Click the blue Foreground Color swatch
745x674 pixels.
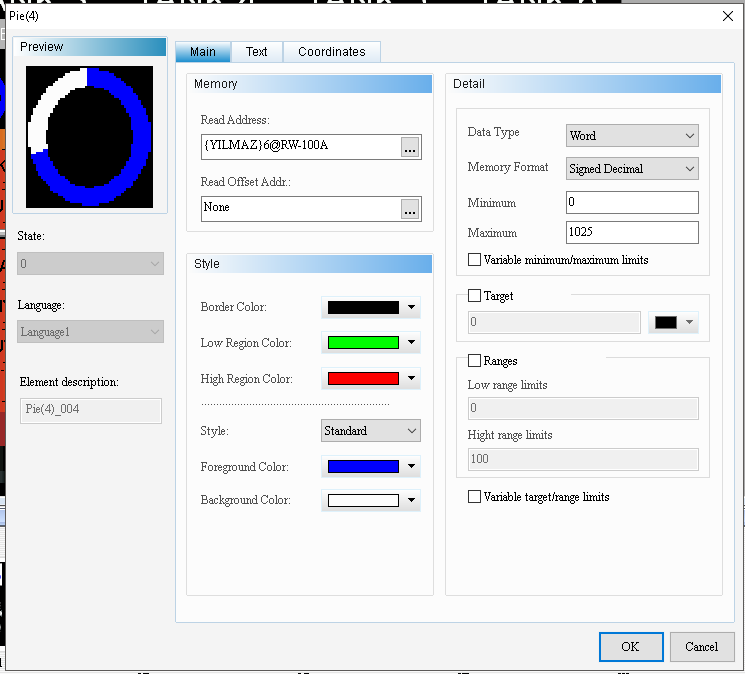click(363, 466)
